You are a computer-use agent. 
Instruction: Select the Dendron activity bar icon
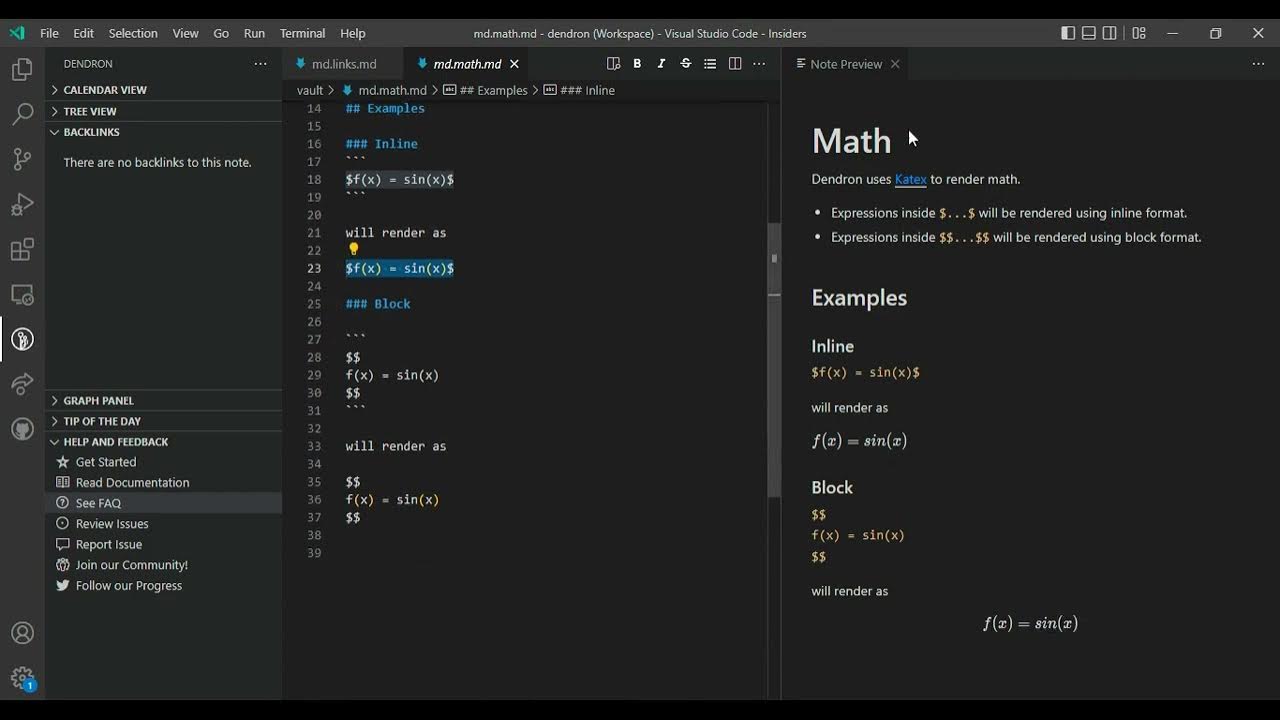click(22, 340)
